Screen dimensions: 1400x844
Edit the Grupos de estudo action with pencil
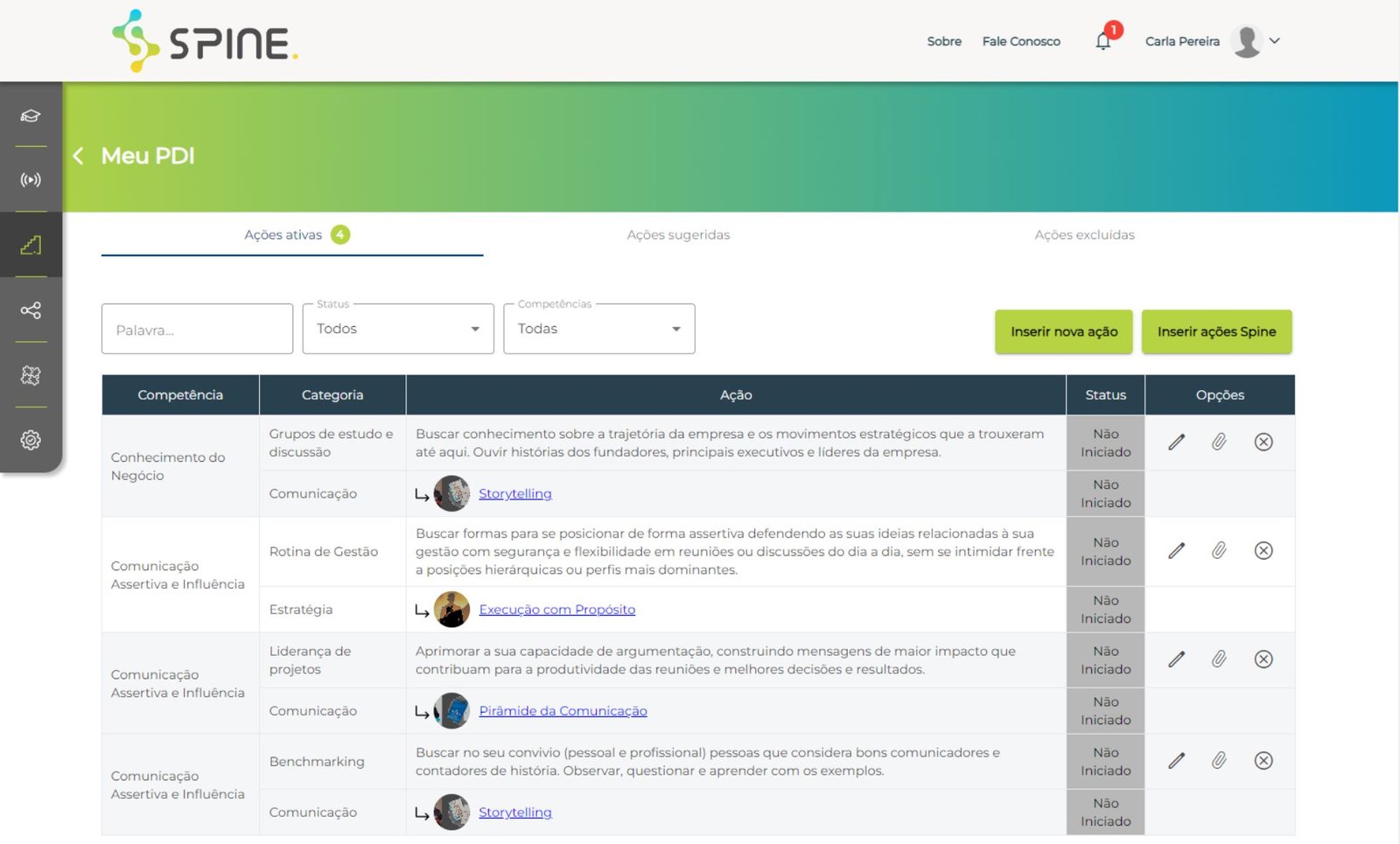point(1176,442)
